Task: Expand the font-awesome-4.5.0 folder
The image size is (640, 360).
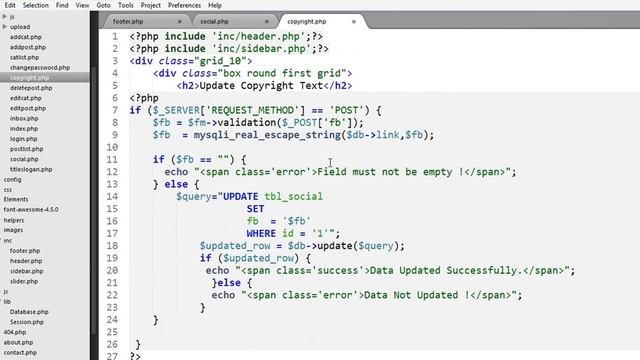Action: [x=31, y=209]
